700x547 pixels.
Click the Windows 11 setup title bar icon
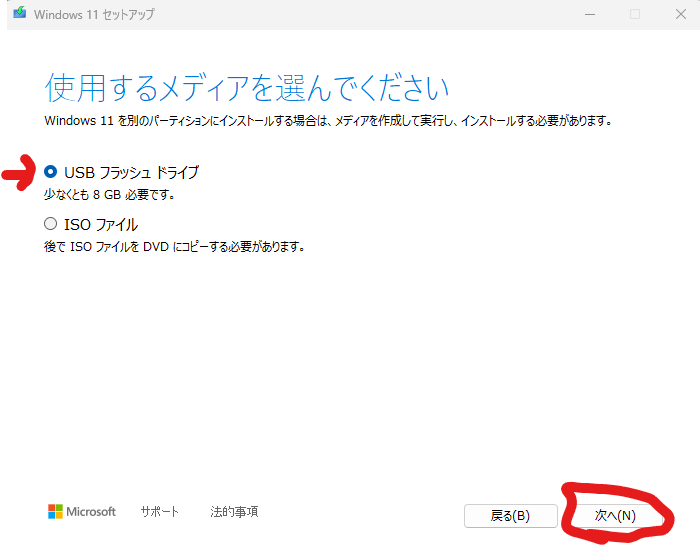pos(20,13)
